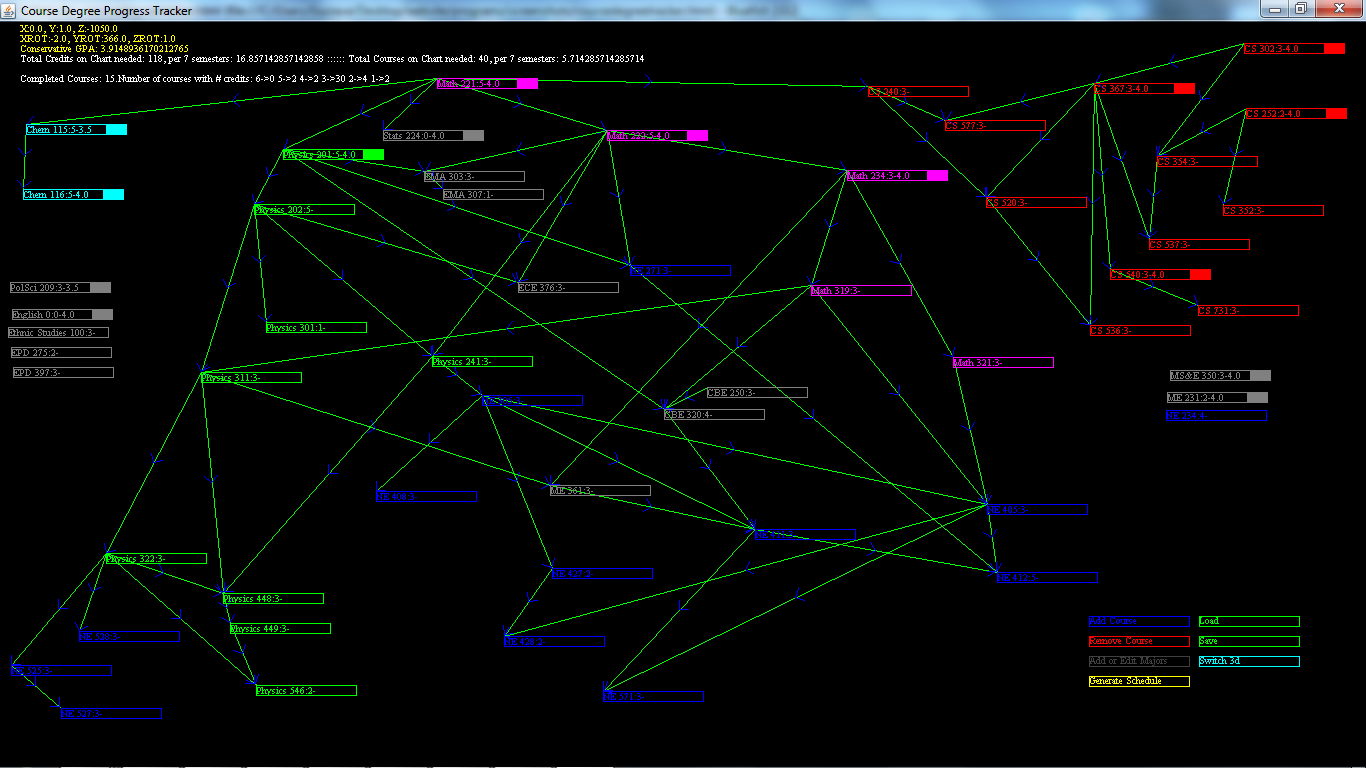The width and height of the screenshot is (1366, 768).
Task: Select the CS 367 course node
Action: pos(1144,89)
